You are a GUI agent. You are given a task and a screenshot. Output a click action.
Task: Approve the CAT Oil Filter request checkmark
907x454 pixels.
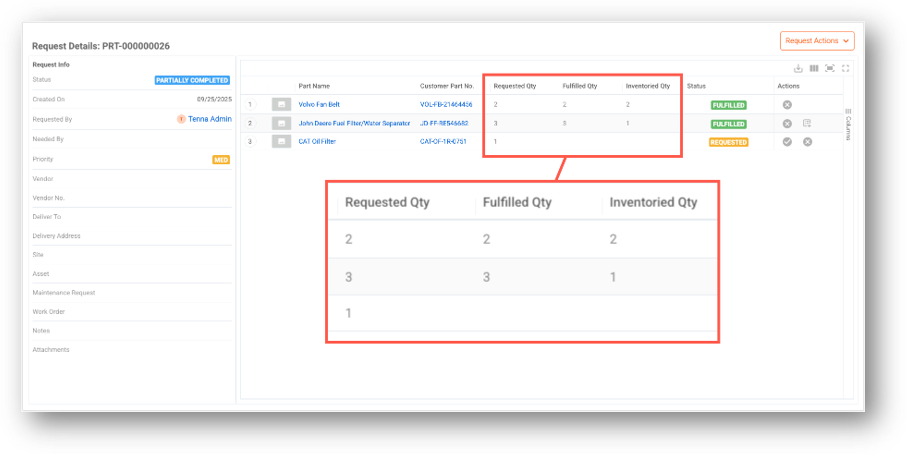(x=787, y=142)
